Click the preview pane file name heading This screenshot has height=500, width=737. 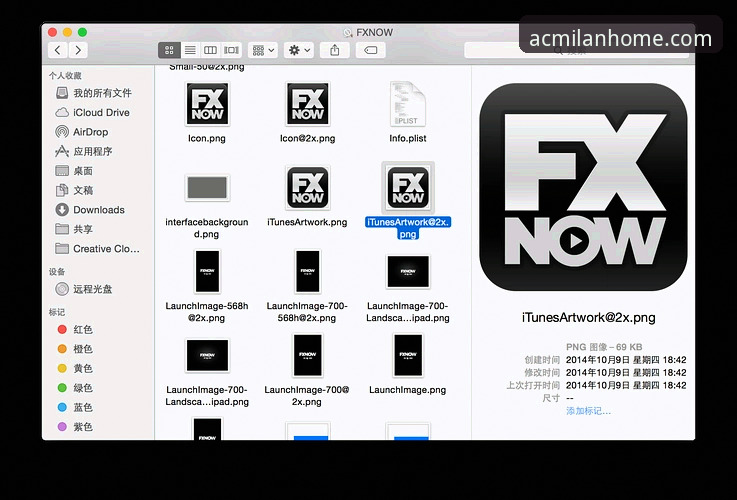click(588, 317)
